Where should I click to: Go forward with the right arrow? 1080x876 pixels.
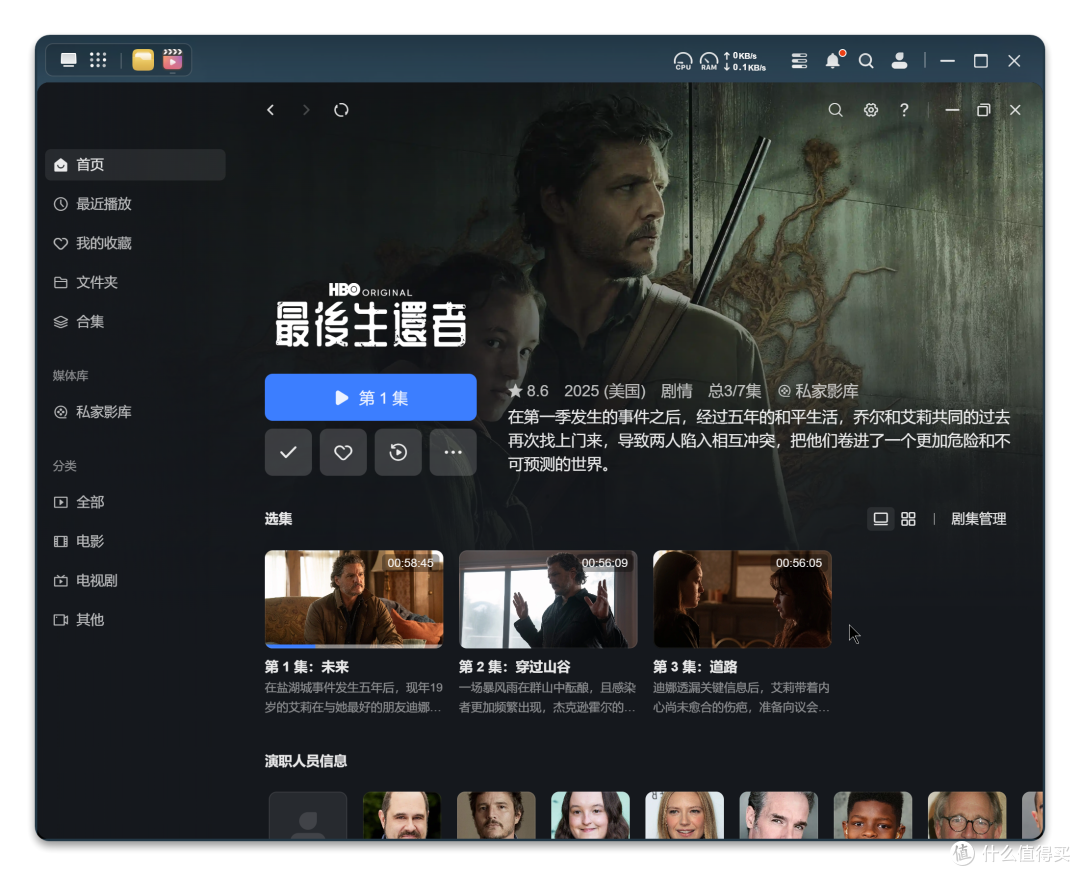pos(306,110)
